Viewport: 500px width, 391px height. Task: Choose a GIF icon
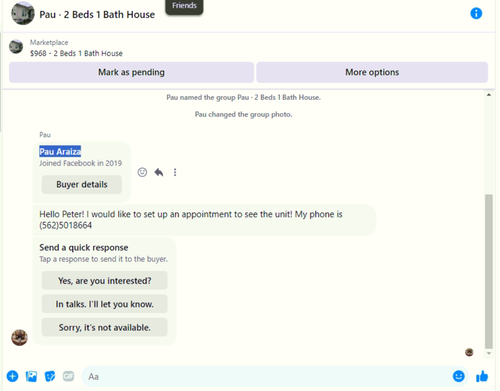(68, 376)
